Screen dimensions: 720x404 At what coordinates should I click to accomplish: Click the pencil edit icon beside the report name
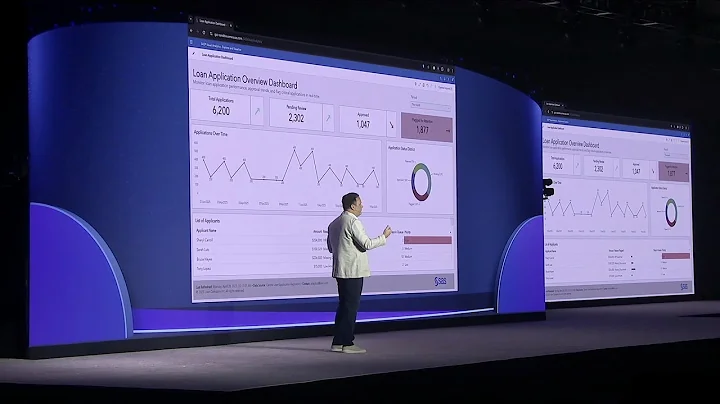click(x=194, y=53)
